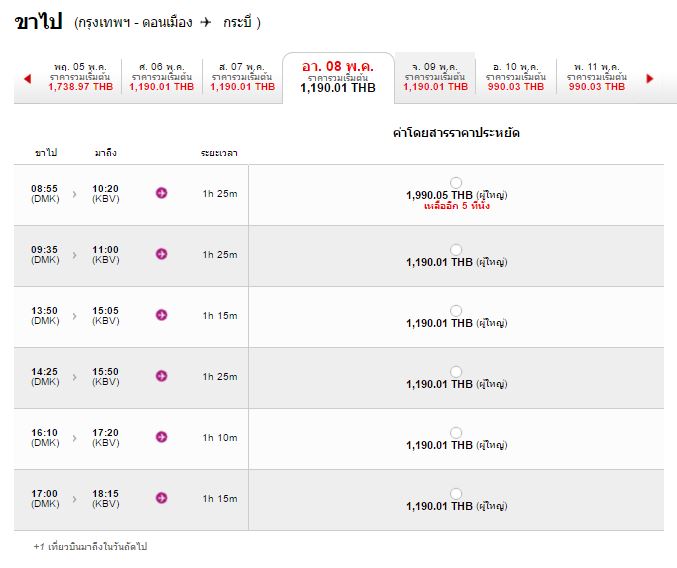Open flight details icon for the 08:55 flight
This screenshot has height=568, width=677.
[x=161, y=193]
